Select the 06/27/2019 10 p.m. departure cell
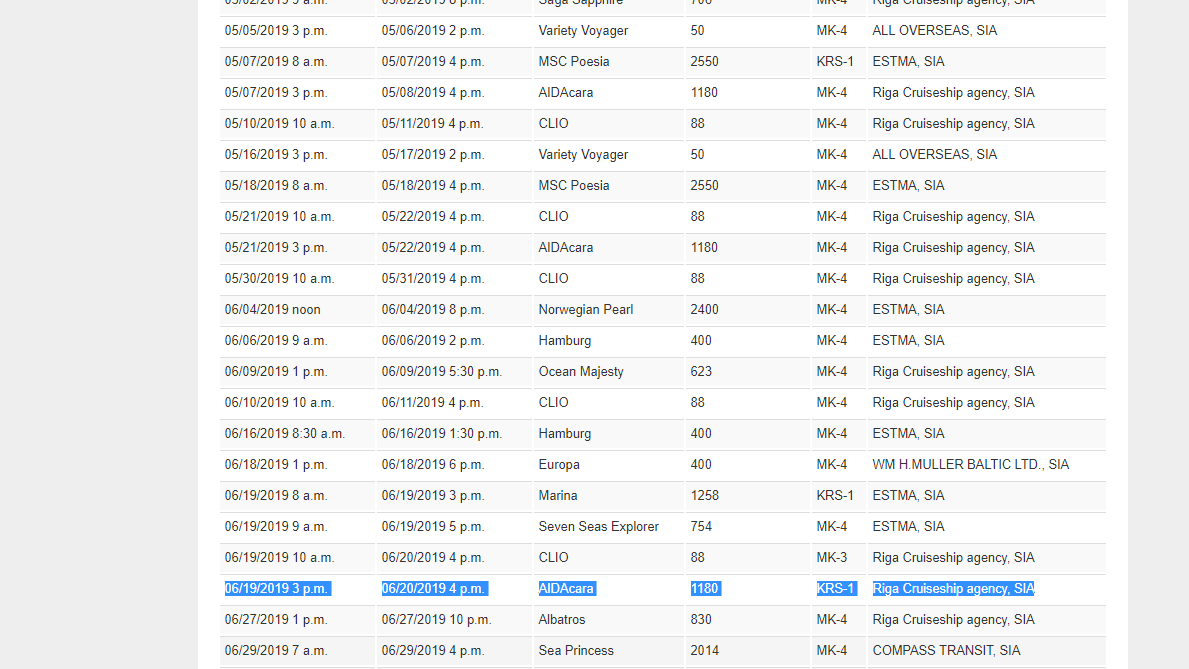The image size is (1189, 669). pyautogui.click(x=436, y=620)
